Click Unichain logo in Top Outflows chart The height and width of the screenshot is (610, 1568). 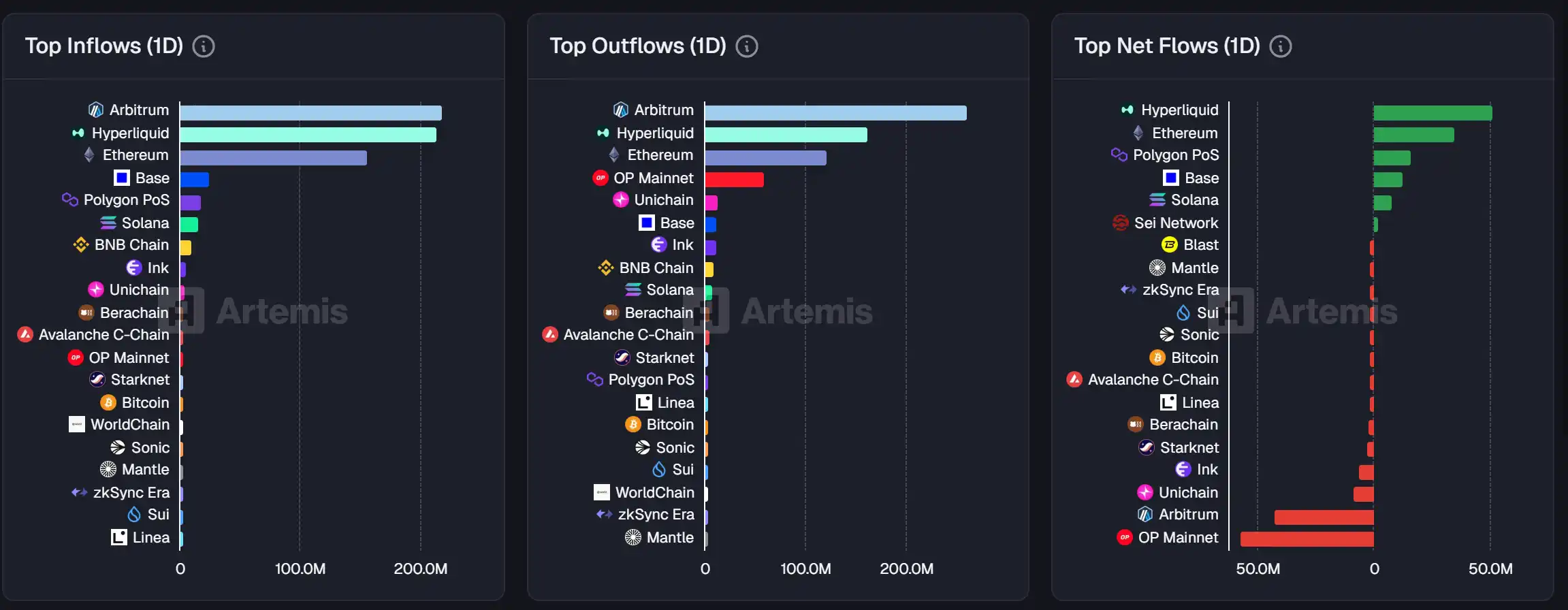click(x=620, y=199)
